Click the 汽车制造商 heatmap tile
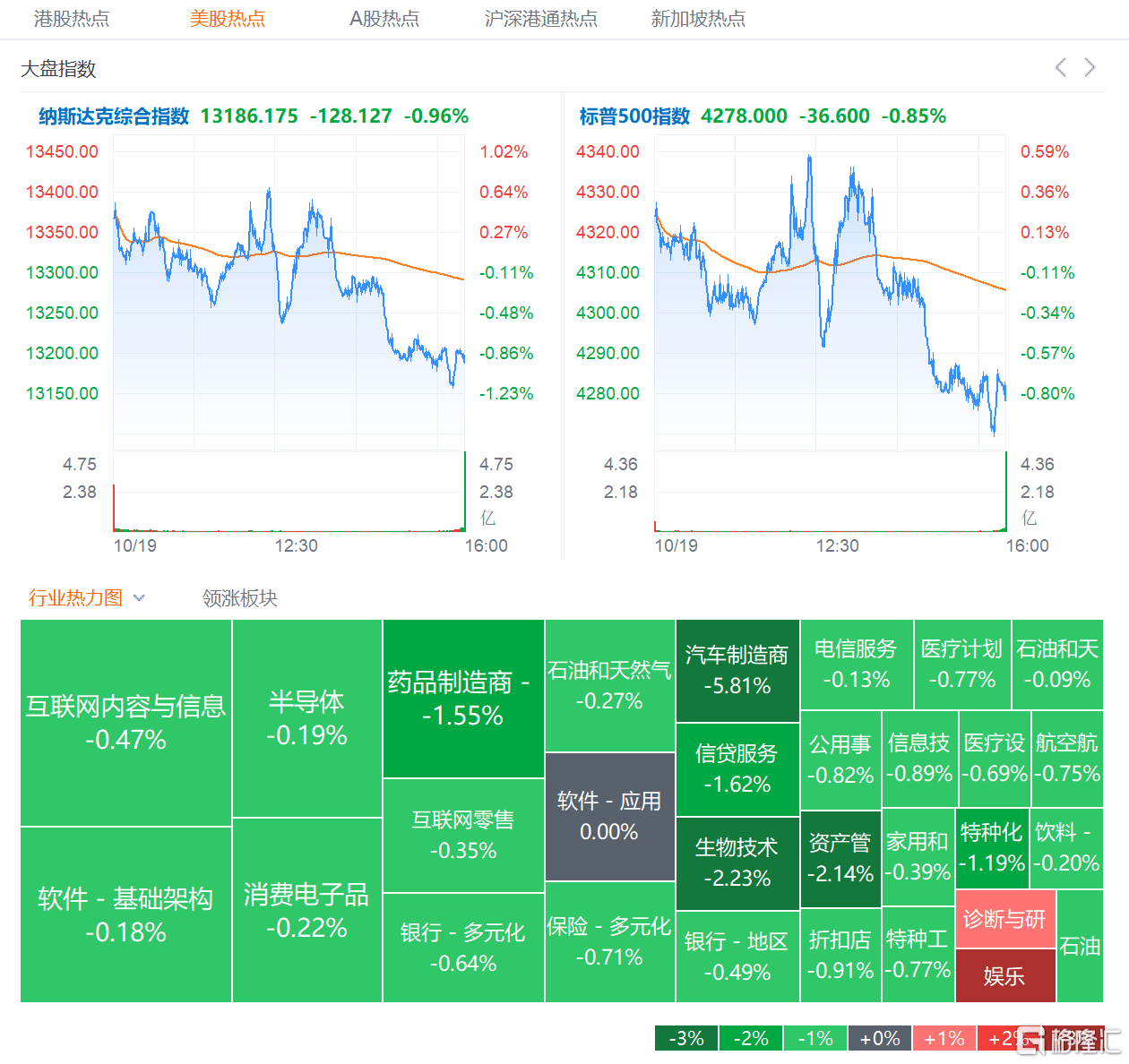 click(737, 671)
